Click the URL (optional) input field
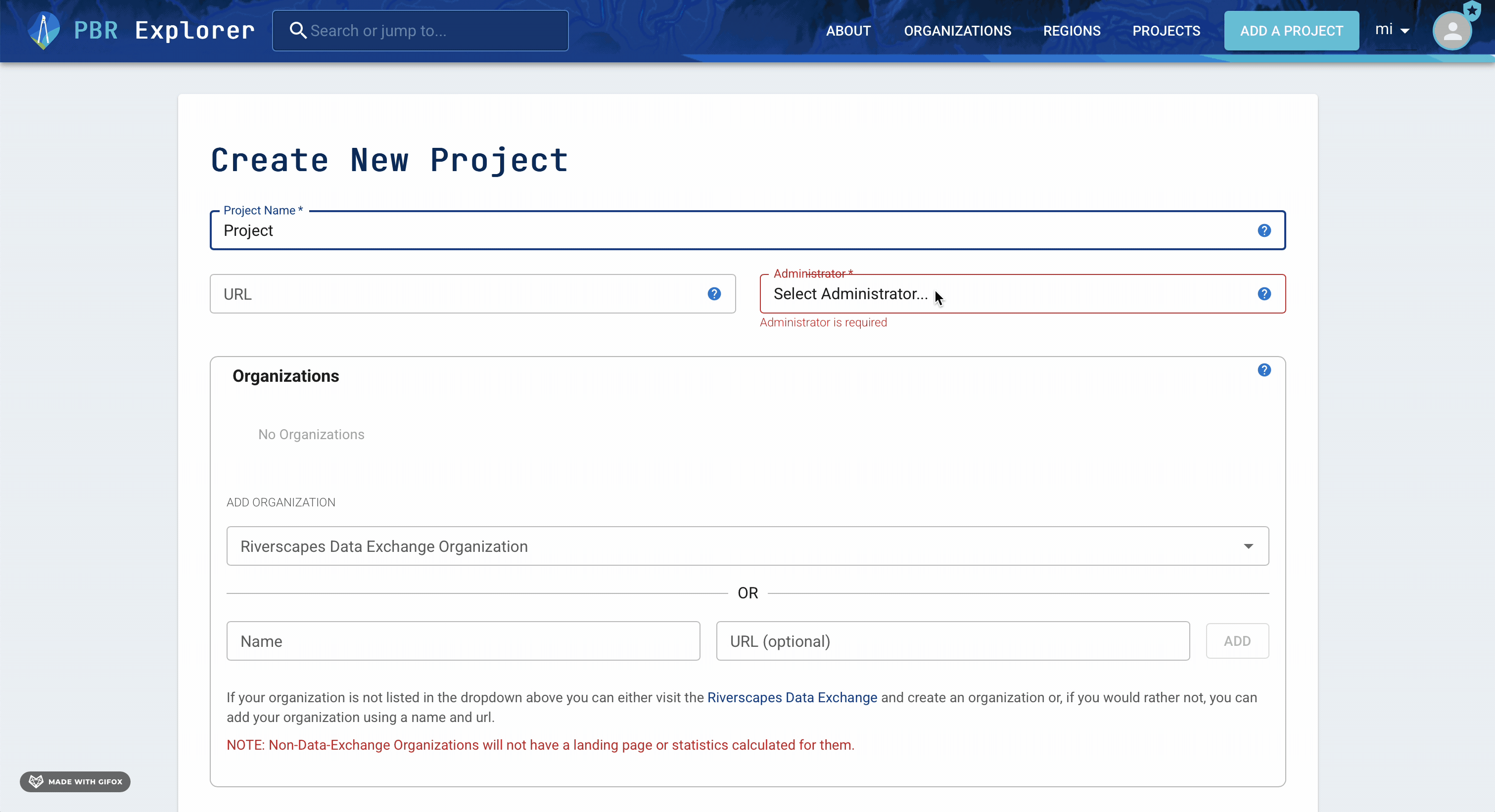 [952, 641]
